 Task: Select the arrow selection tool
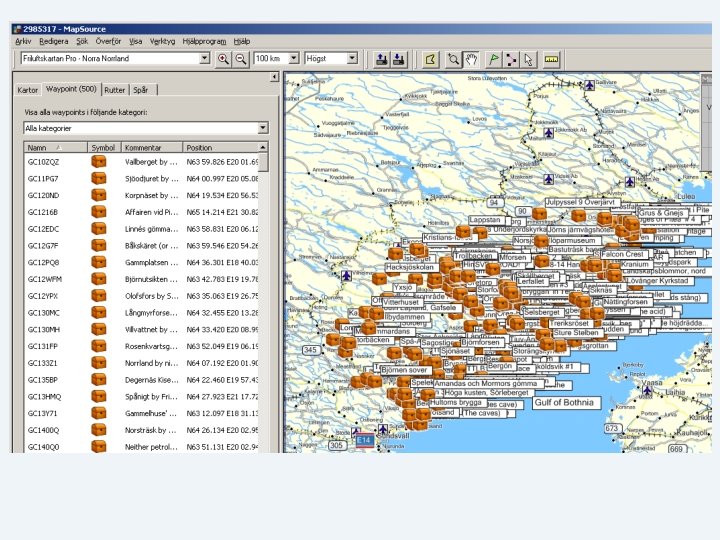[x=529, y=59]
